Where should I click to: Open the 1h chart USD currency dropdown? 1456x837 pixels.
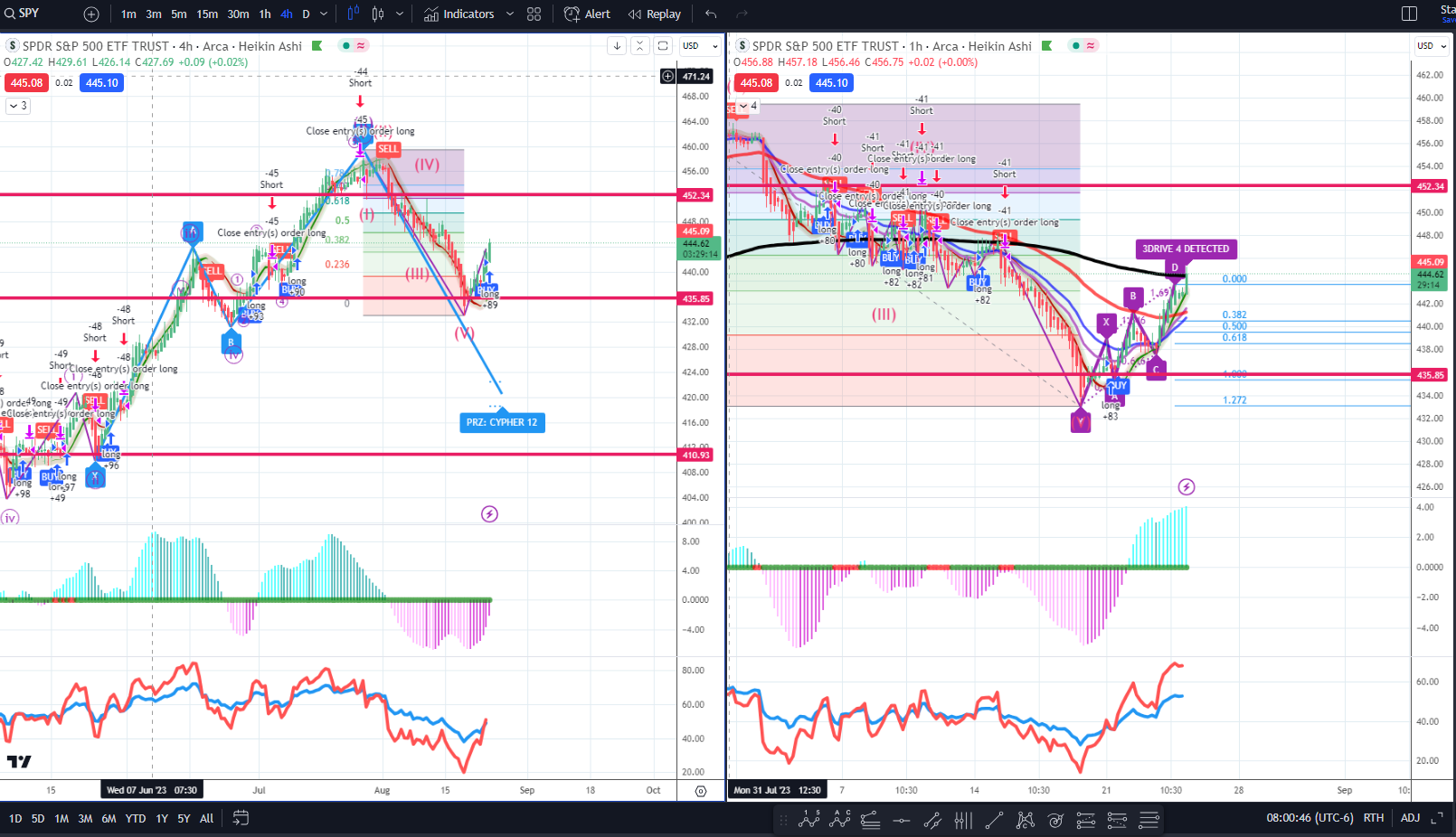1431,45
